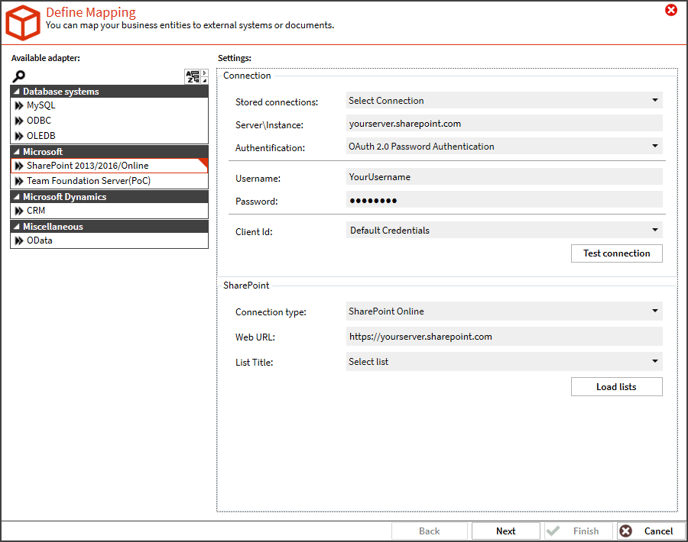Open the Client Id dropdown
688x542 pixels.
(x=504, y=230)
